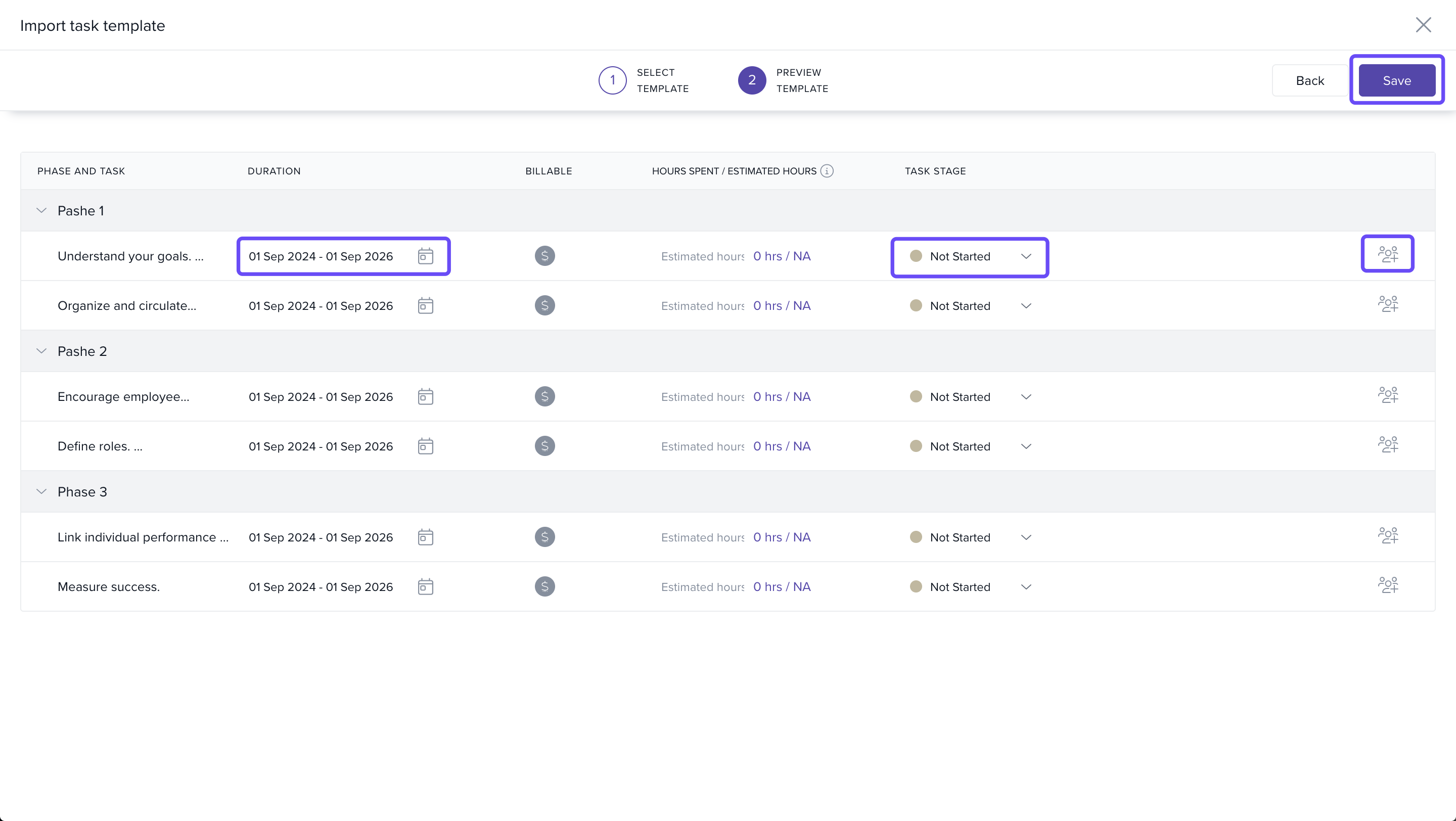Open calendar icon for Measure success task
Image resolution: width=1456 pixels, height=821 pixels.
(425, 586)
